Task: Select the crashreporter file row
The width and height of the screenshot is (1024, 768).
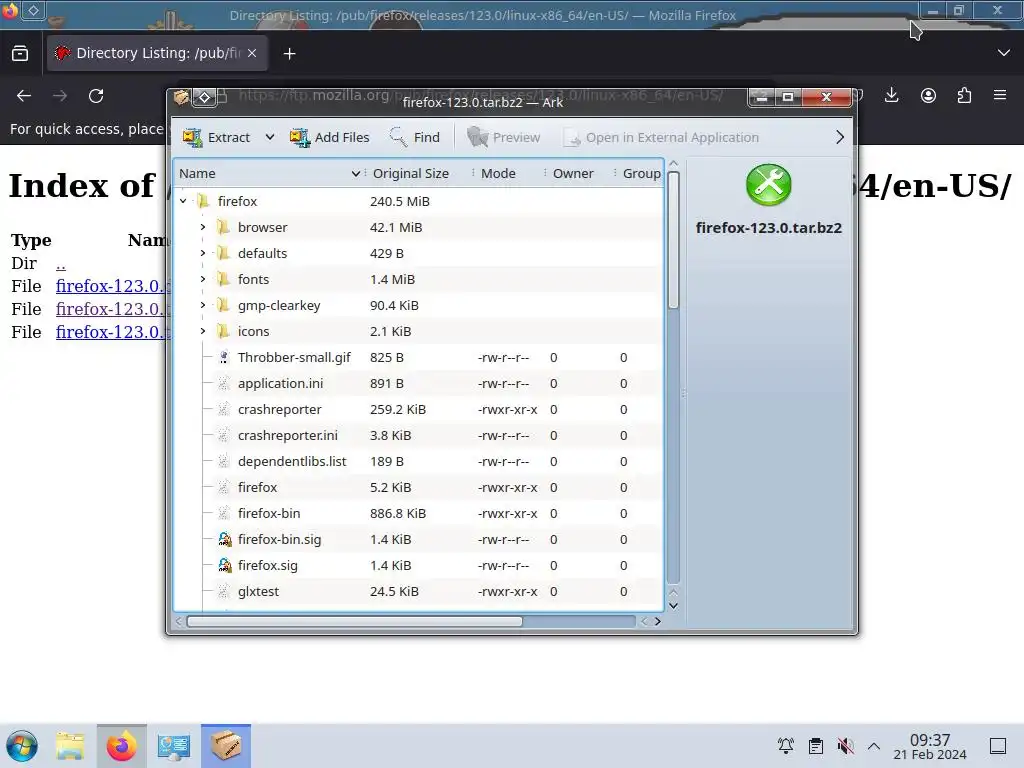Action: [419, 409]
